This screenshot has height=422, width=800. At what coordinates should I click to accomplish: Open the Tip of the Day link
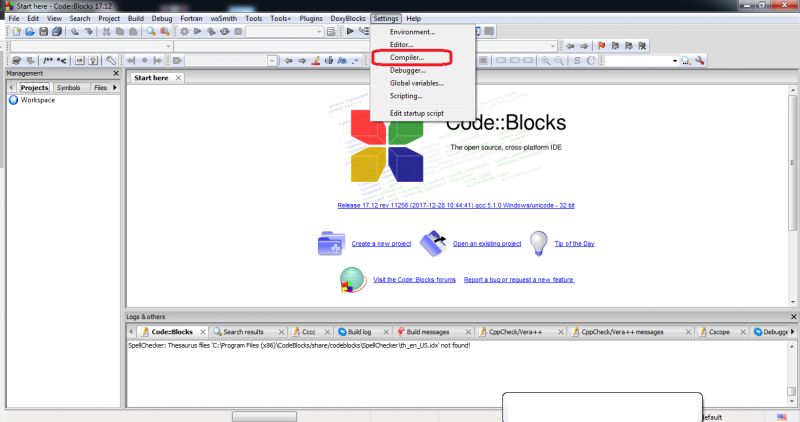click(574, 244)
